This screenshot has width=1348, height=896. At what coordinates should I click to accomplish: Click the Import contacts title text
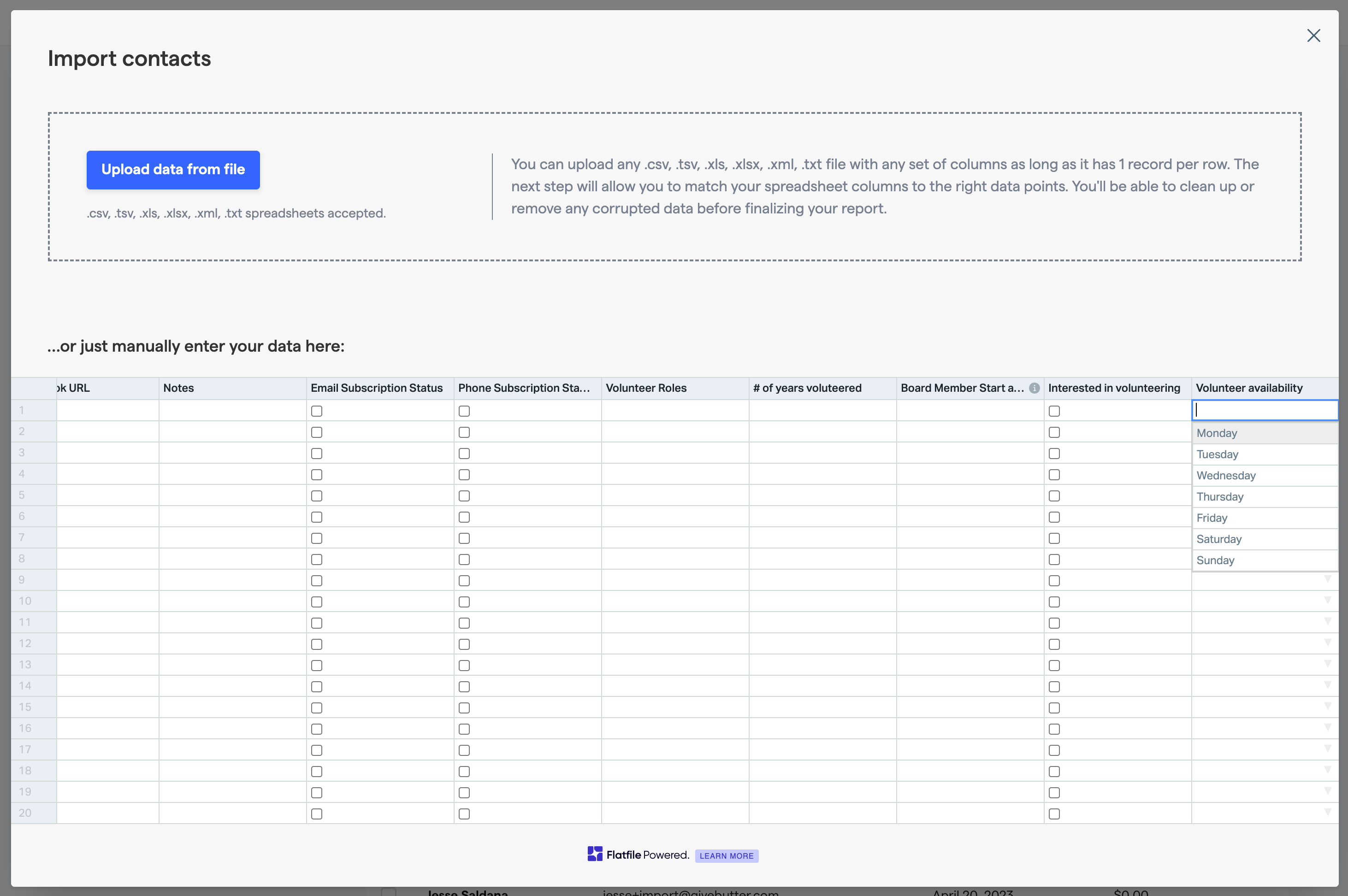[x=129, y=58]
